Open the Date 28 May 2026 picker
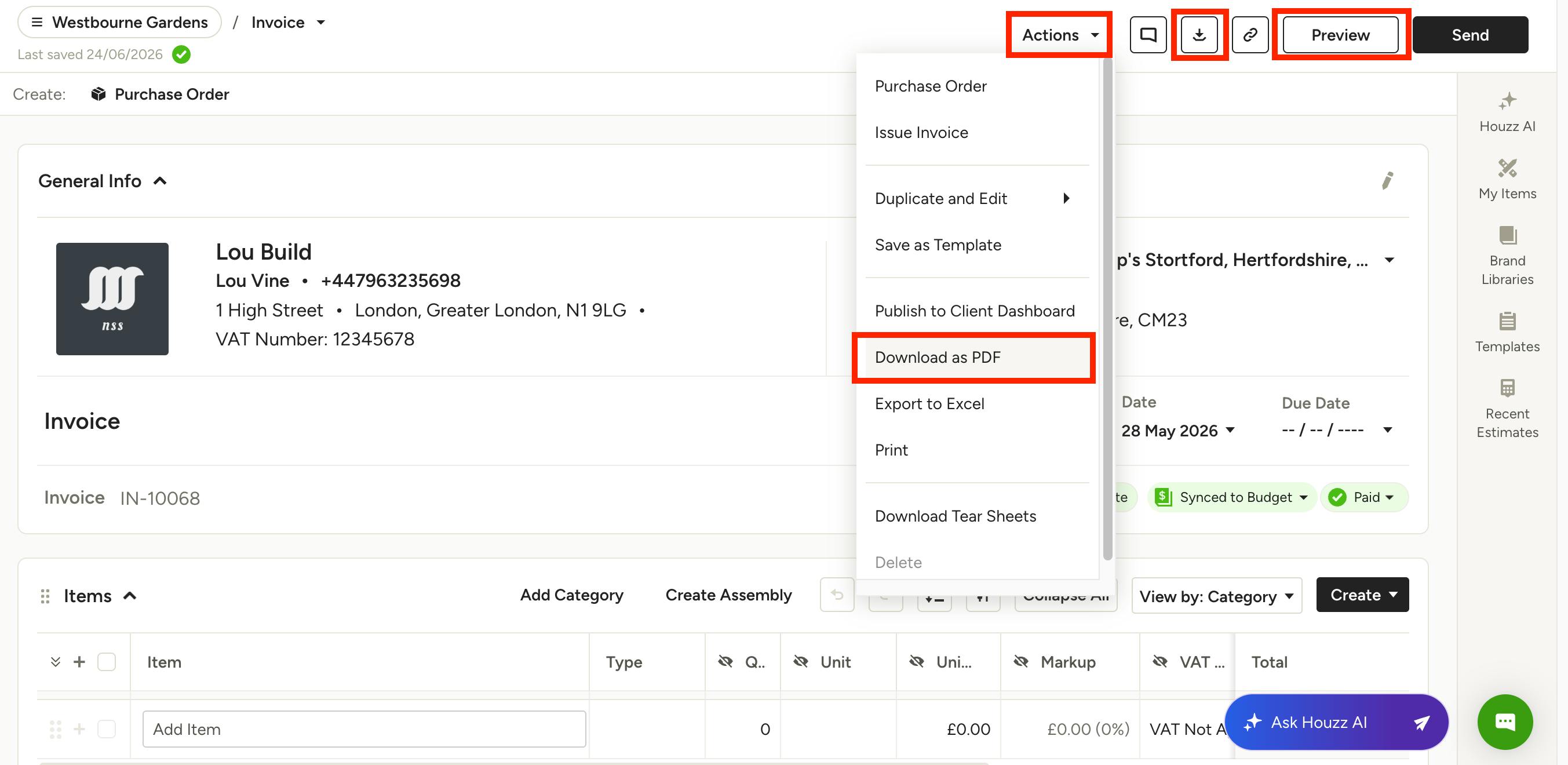 (1178, 430)
